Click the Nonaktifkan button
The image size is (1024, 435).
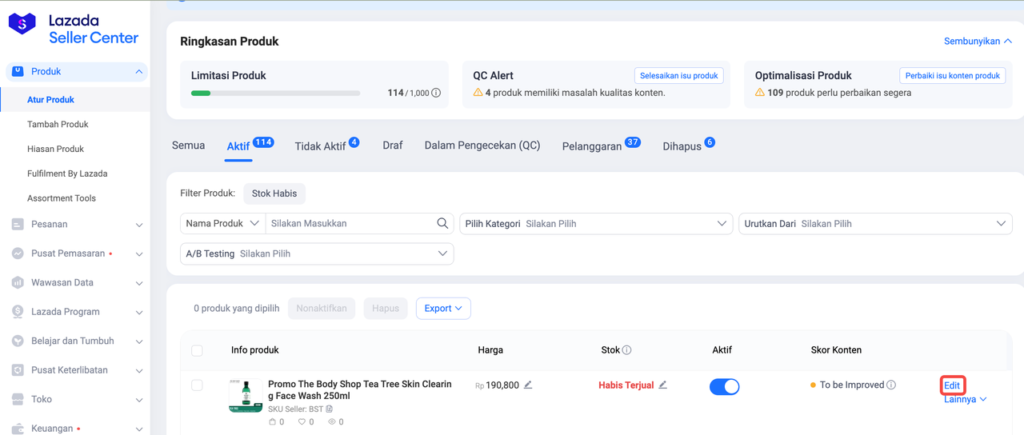pyautogui.click(x=322, y=308)
